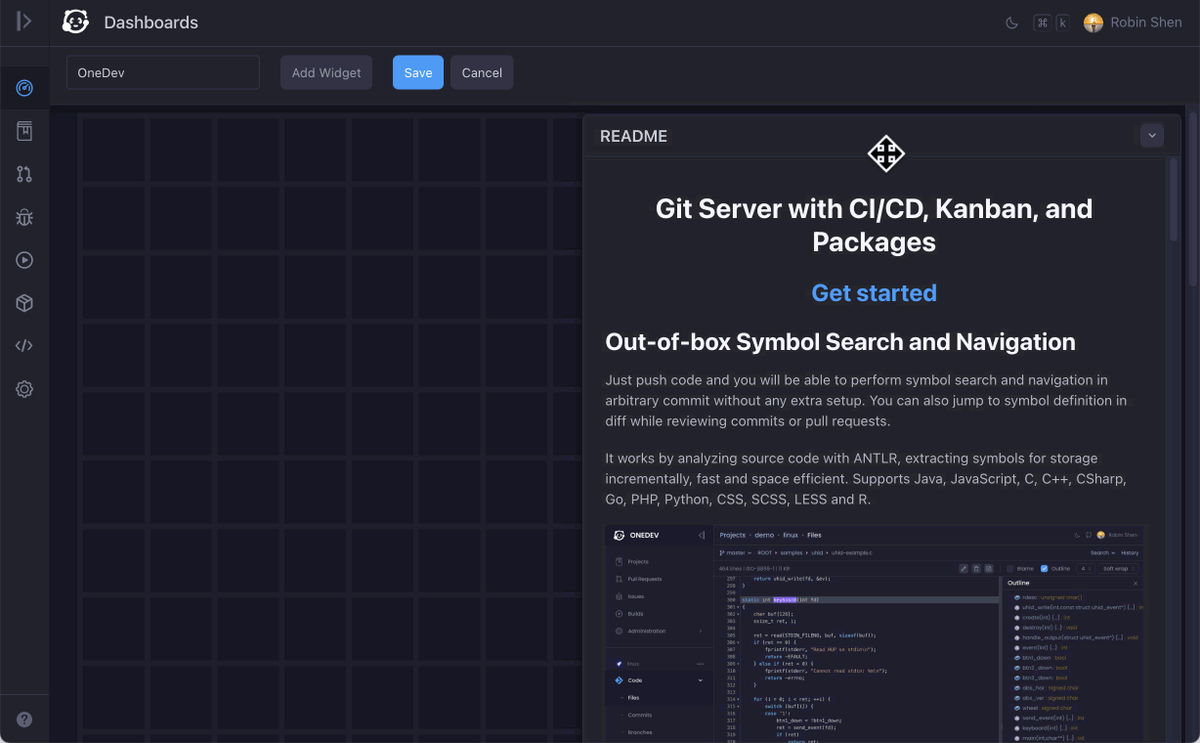Open the README widget options dropdown

pos(1152,136)
